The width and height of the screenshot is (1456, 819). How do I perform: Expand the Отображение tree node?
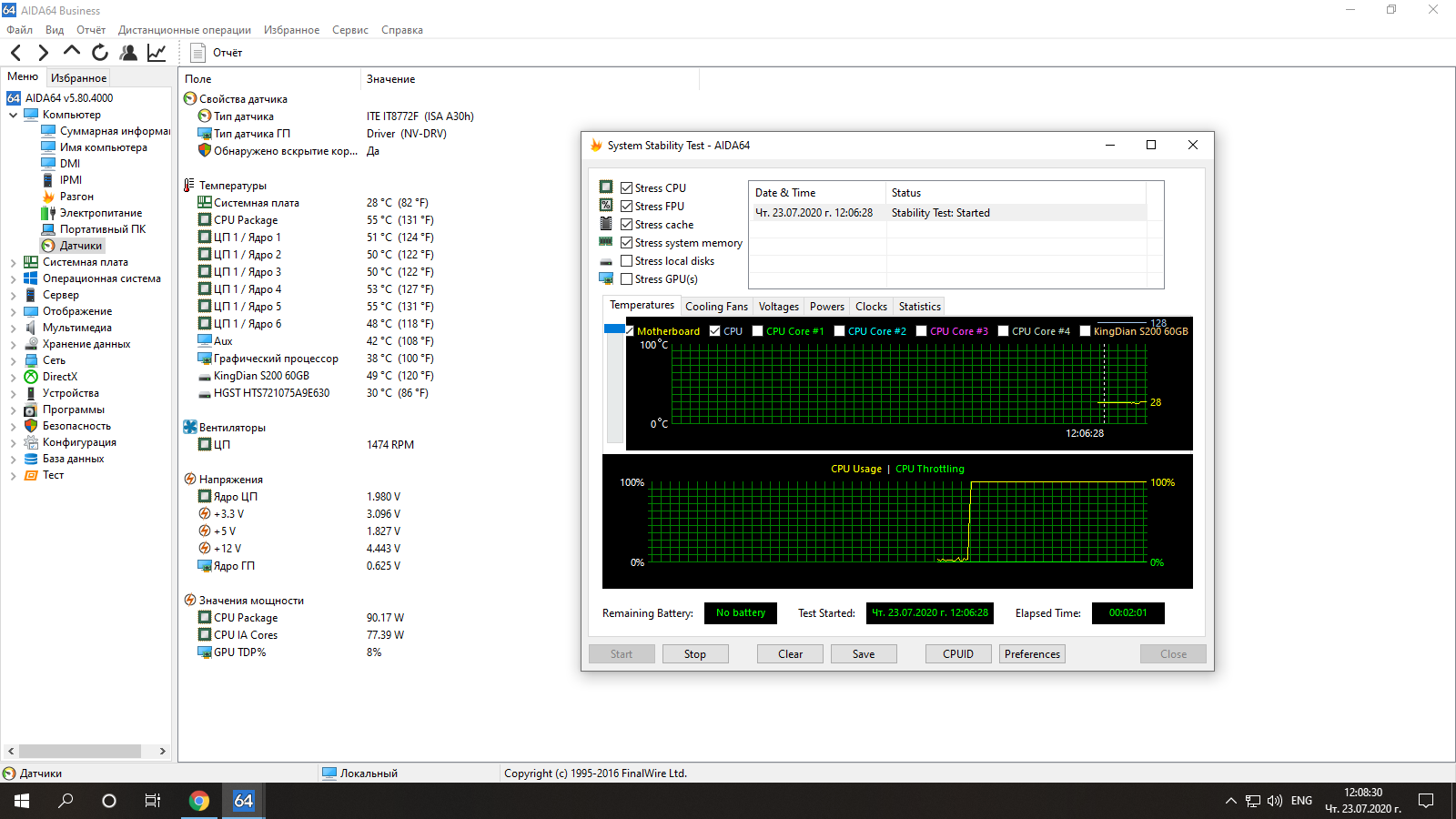[x=14, y=311]
